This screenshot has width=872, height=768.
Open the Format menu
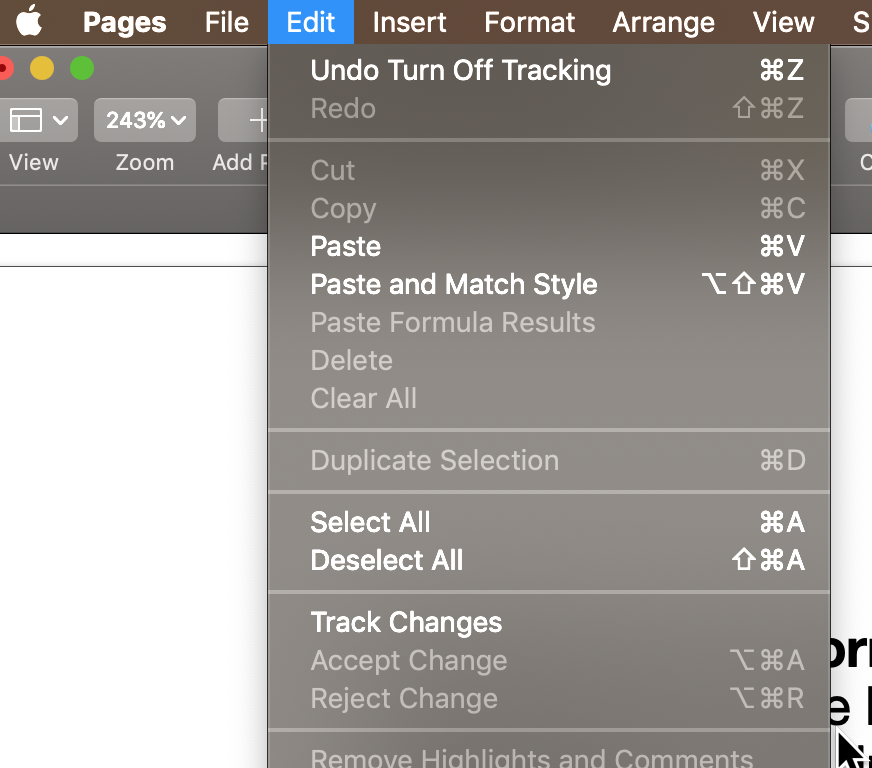(529, 21)
